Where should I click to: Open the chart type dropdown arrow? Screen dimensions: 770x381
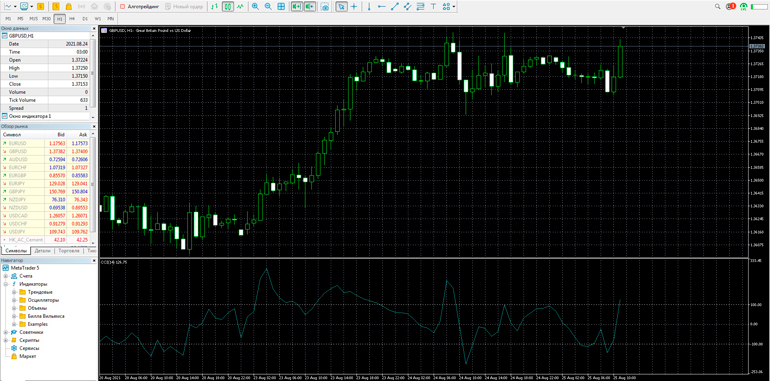click(x=16, y=7)
